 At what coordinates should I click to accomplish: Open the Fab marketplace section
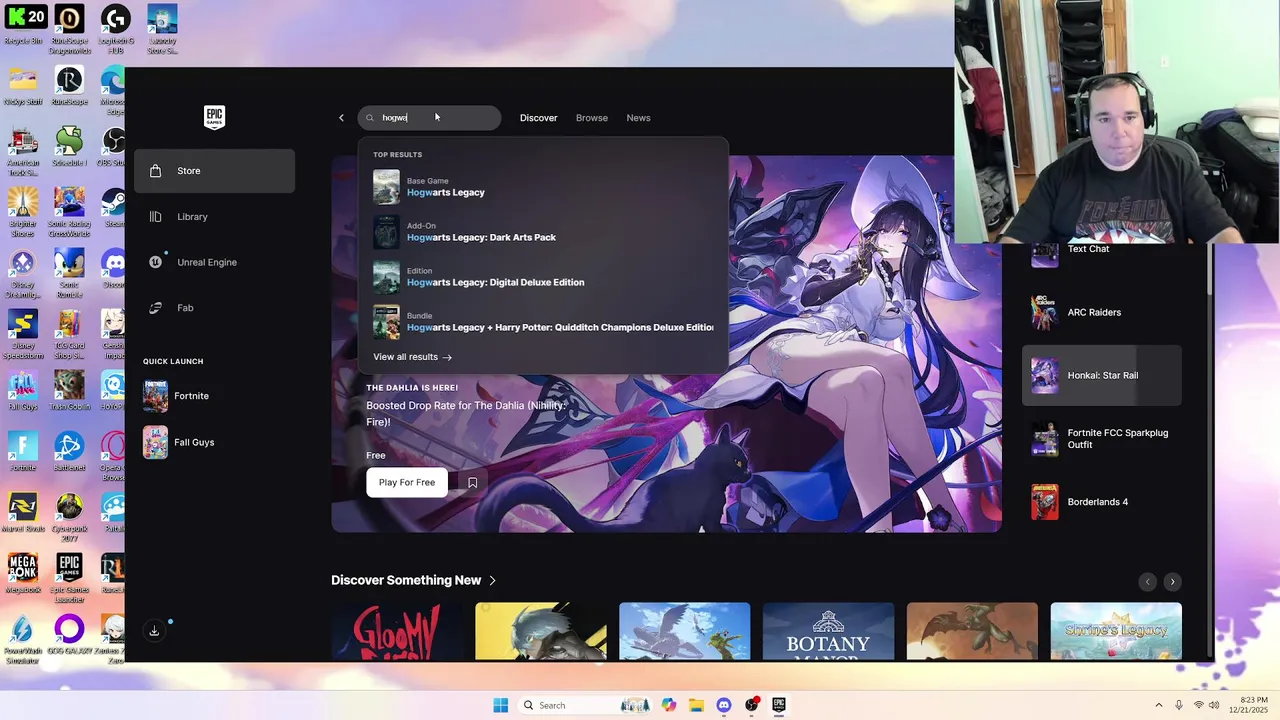(214, 308)
